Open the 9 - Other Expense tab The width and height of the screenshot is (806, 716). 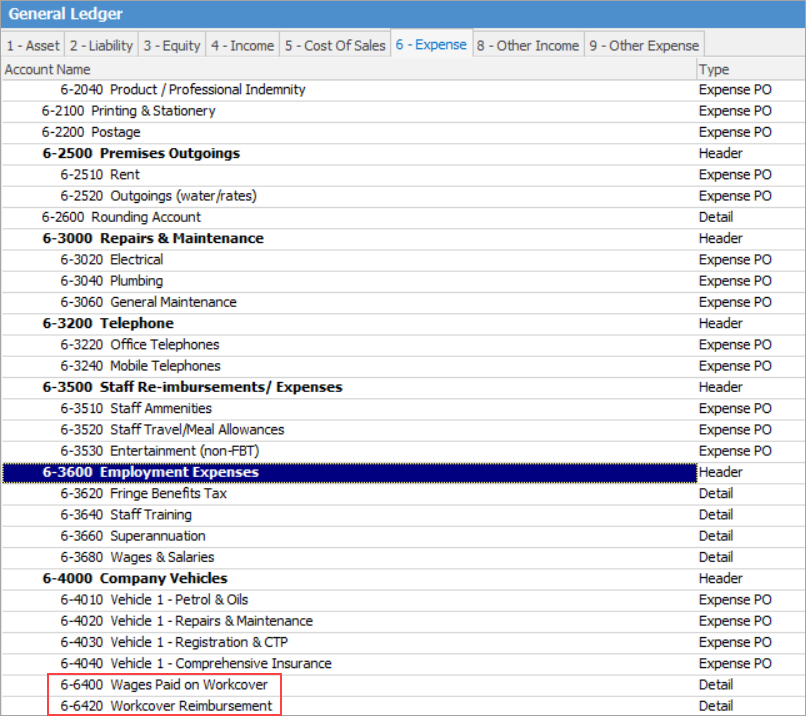click(644, 46)
